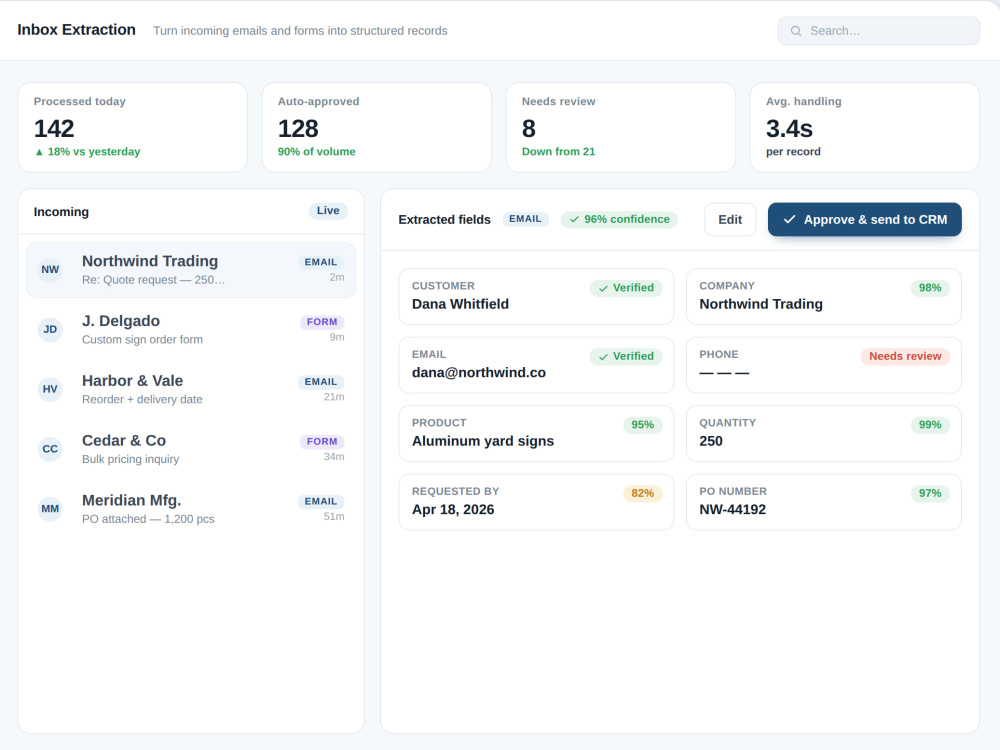
Task: Click the NW avatar for Northwind Trading
Action: pyautogui.click(x=50, y=270)
